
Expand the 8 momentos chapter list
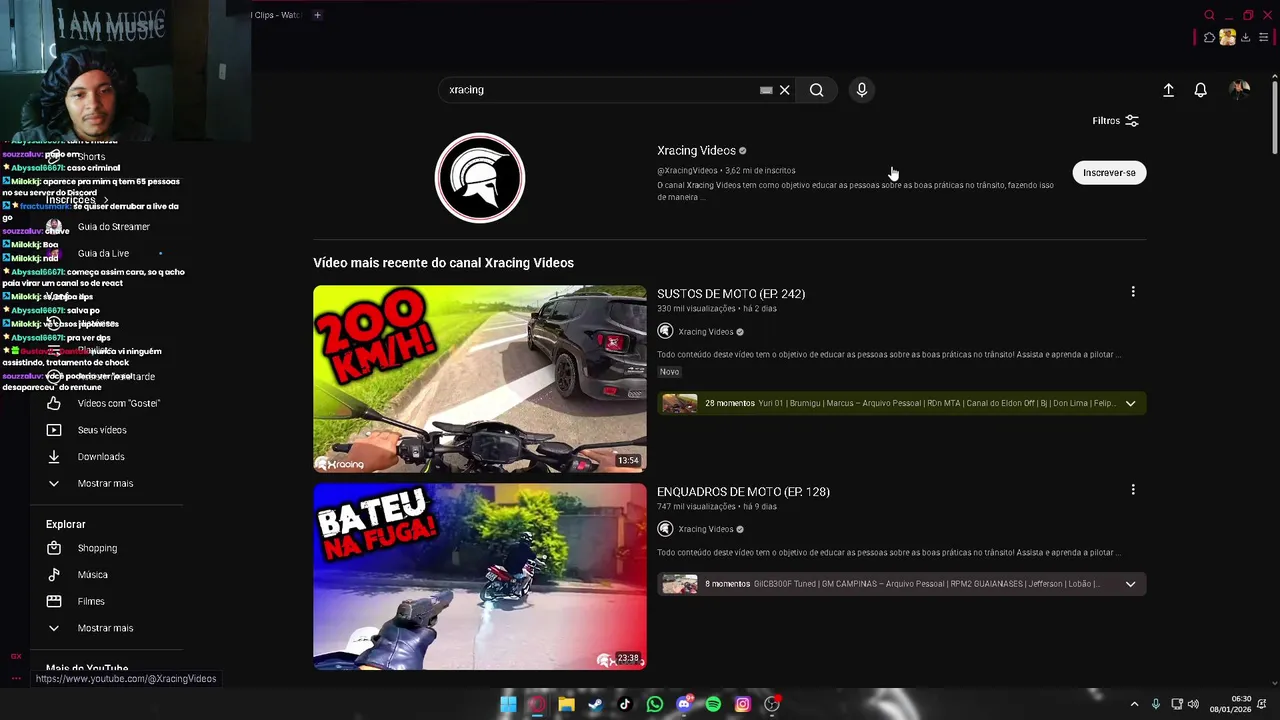tap(1130, 584)
